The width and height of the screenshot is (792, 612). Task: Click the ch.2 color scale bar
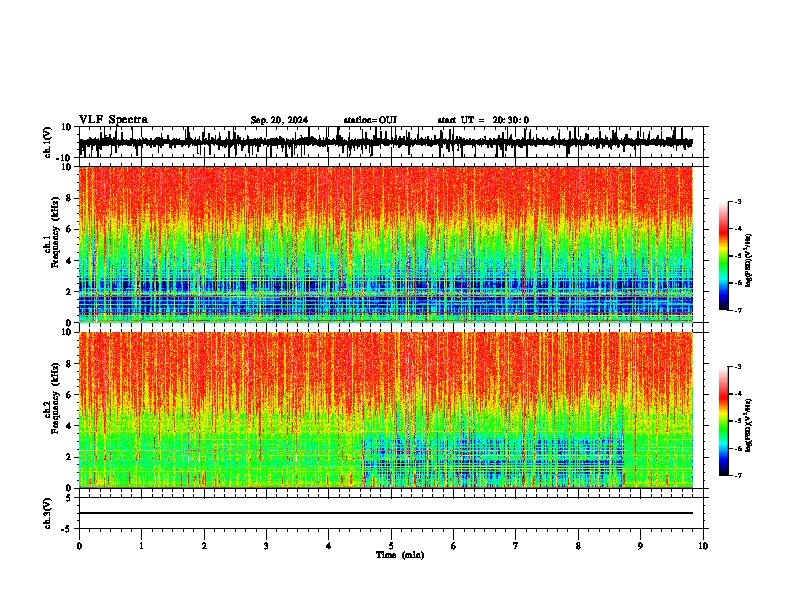pyautogui.click(x=723, y=421)
